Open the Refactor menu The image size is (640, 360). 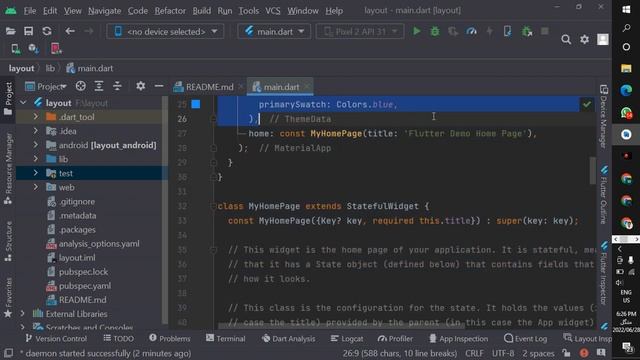tap(170, 11)
